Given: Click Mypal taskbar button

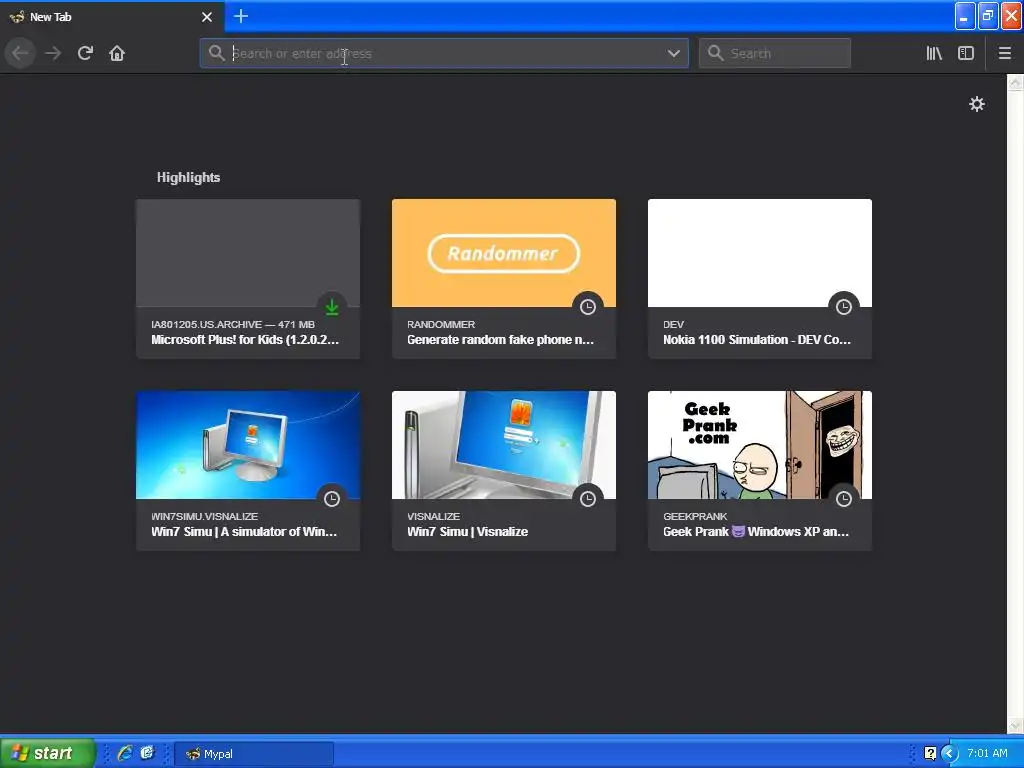Looking at the screenshot, I should point(254,754).
